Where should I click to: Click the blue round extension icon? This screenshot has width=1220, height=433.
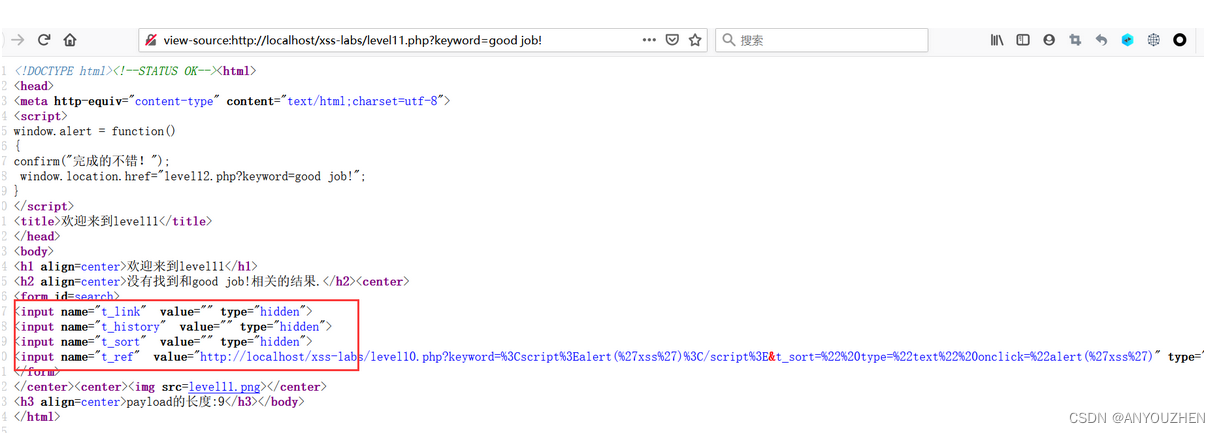click(1127, 40)
